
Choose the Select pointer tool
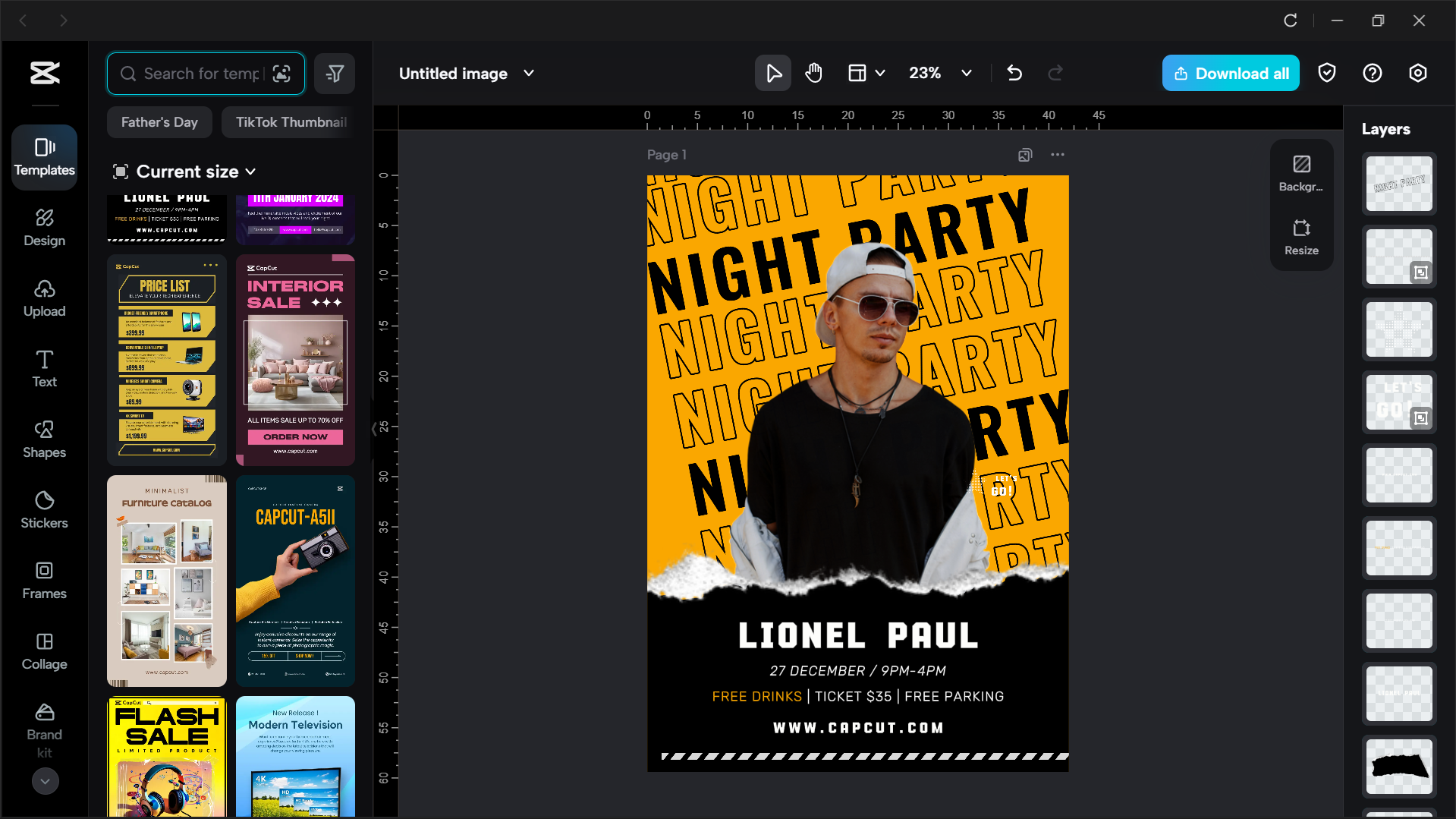pyautogui.click(x=773, y=73)
